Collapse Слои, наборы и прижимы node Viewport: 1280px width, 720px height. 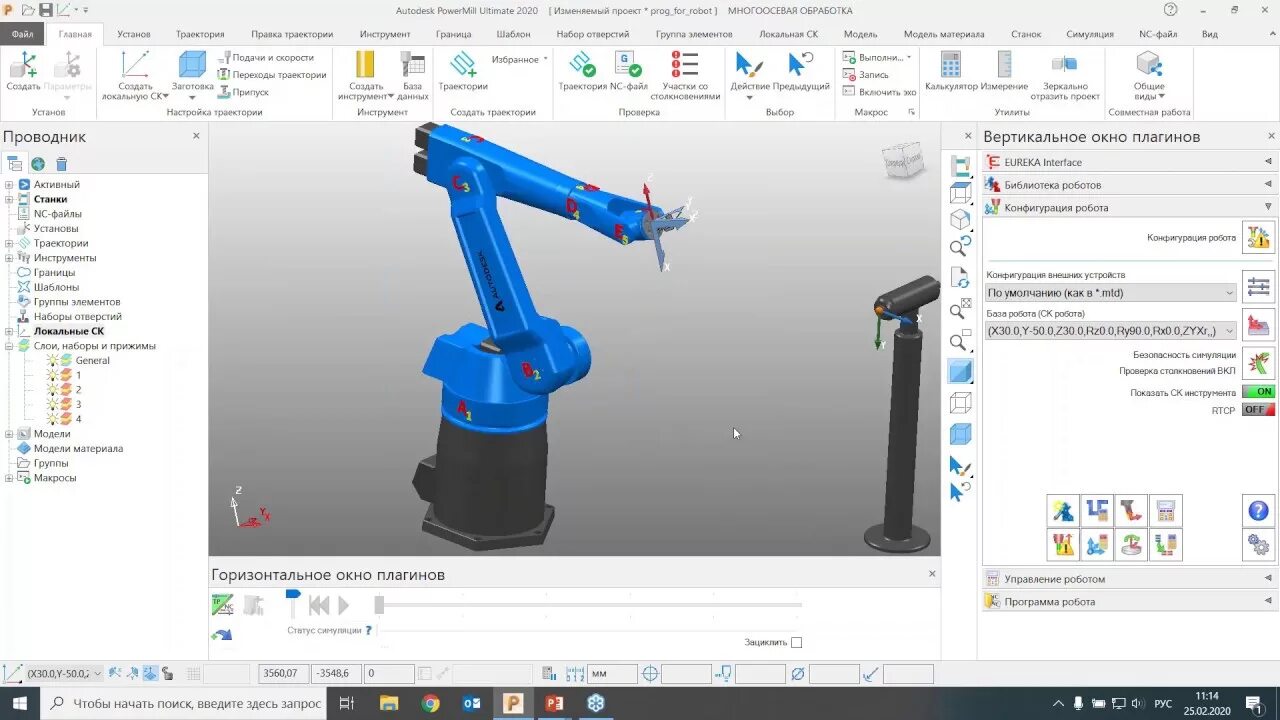coord(9,346)
